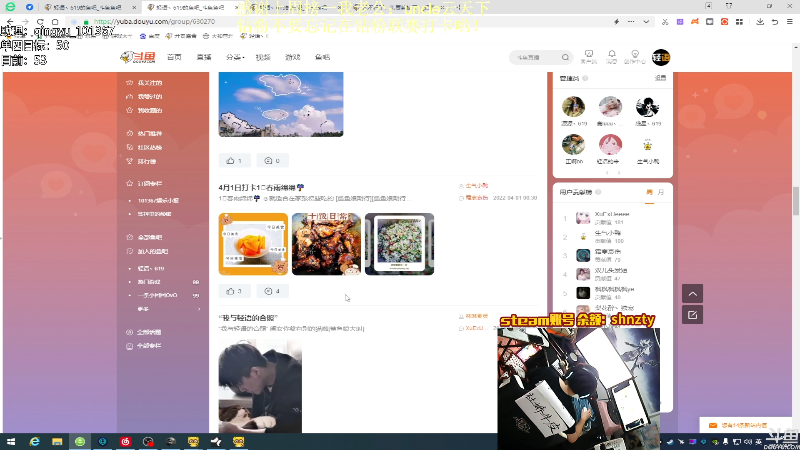The image size is (800, 450).
Task: Open File Explorer from the taskbar
Action: tap(57, 441)
